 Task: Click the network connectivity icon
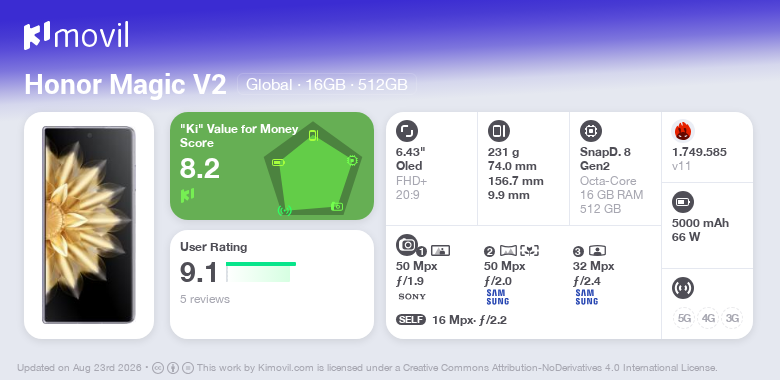[682, 287]
